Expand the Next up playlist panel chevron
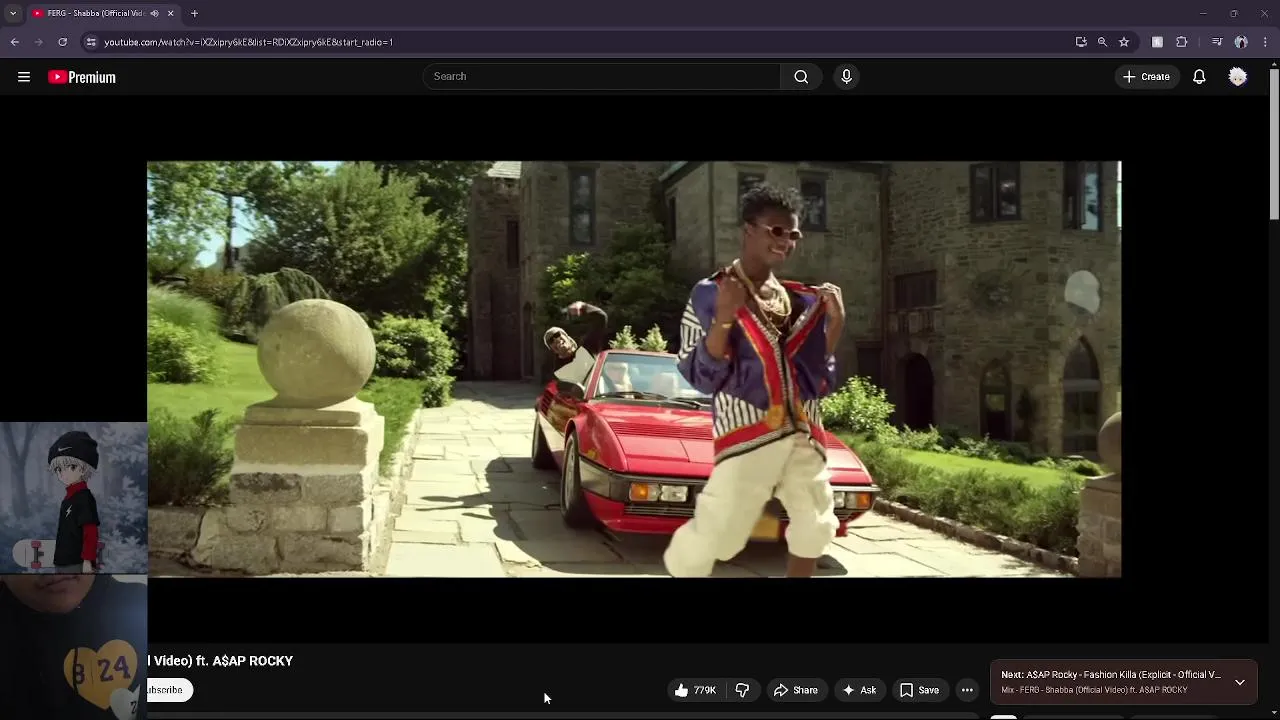This screenshot has width=1280, height=720. [1240, 682]
